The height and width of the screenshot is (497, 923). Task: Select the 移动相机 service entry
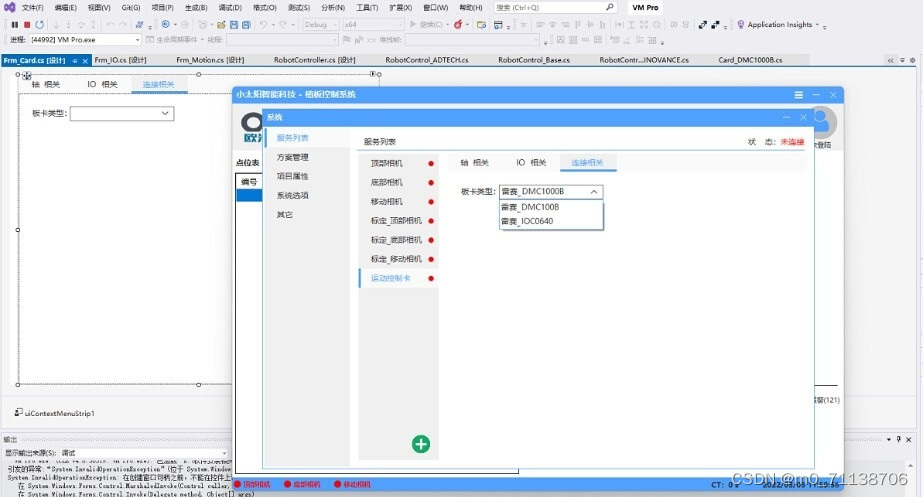pos(398,201)
